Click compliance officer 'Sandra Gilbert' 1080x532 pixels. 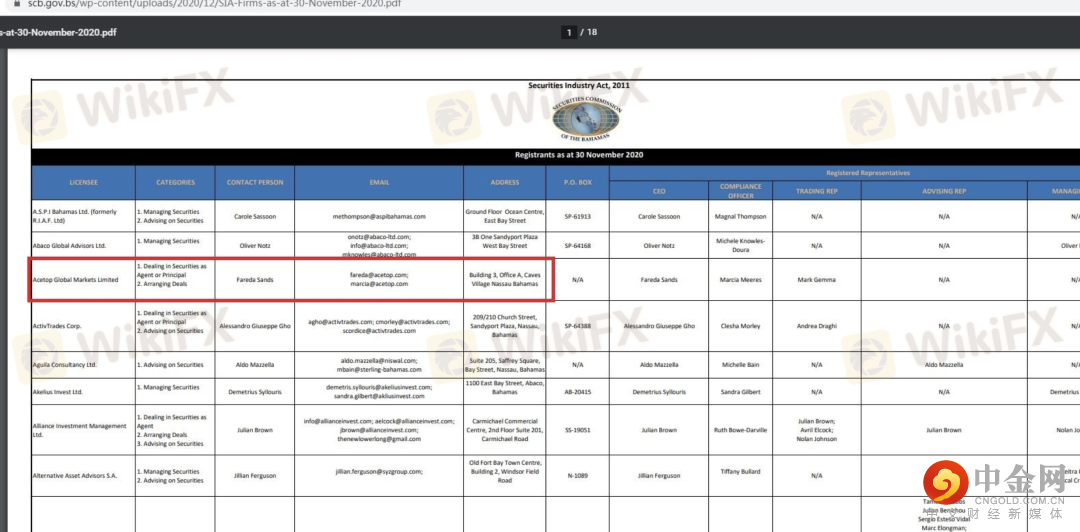(740, 391)
